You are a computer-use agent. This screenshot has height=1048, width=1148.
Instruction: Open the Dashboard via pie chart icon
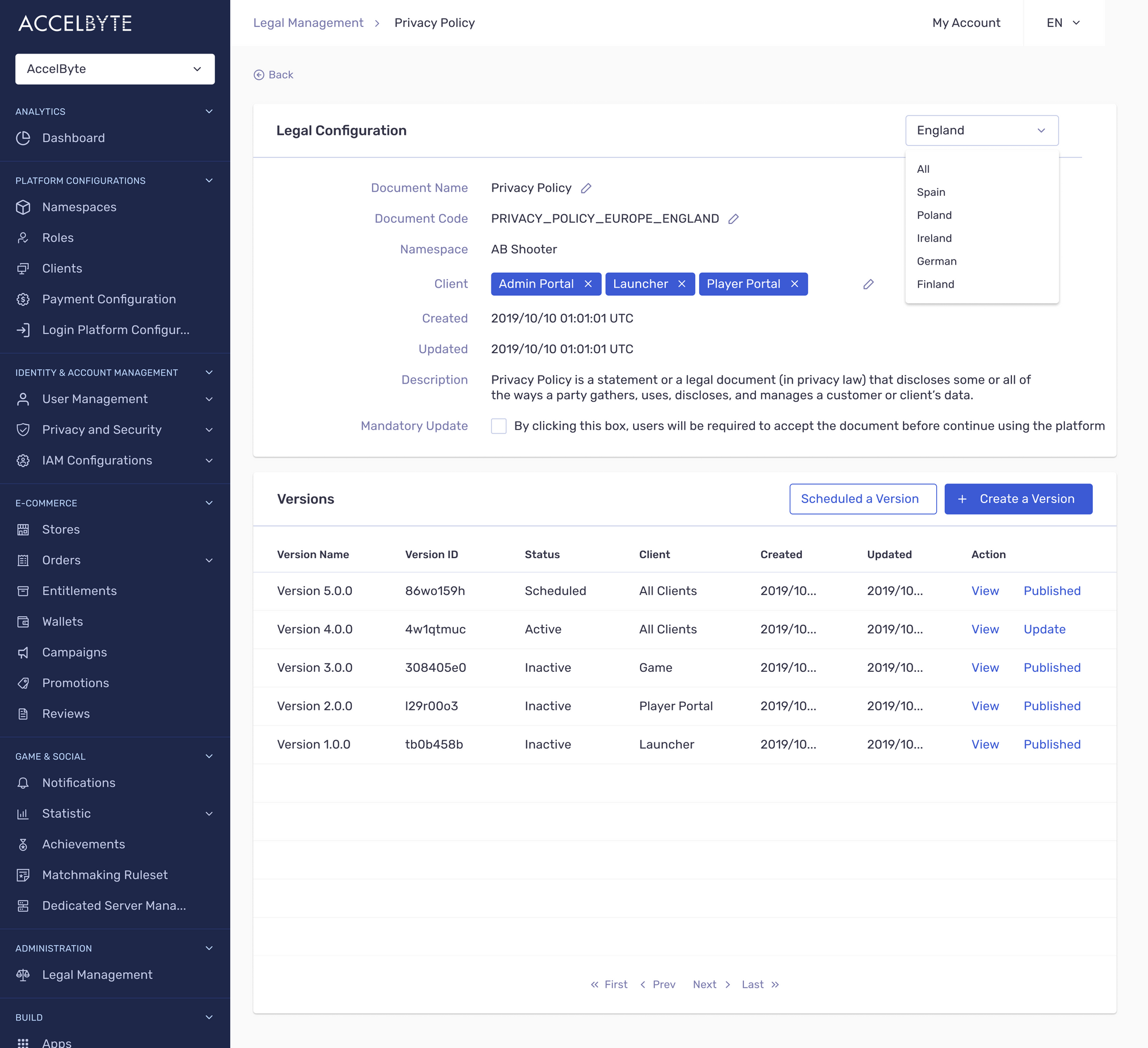click(x=23, y=138)
